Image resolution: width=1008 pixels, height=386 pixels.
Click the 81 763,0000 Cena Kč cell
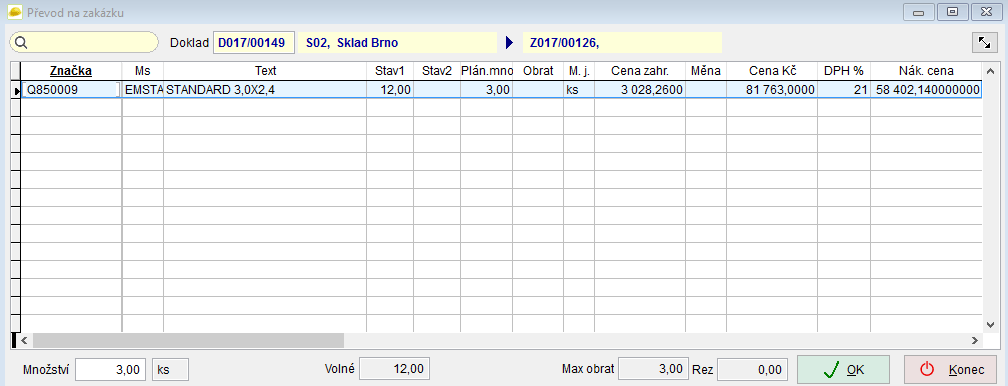point(772,90)
